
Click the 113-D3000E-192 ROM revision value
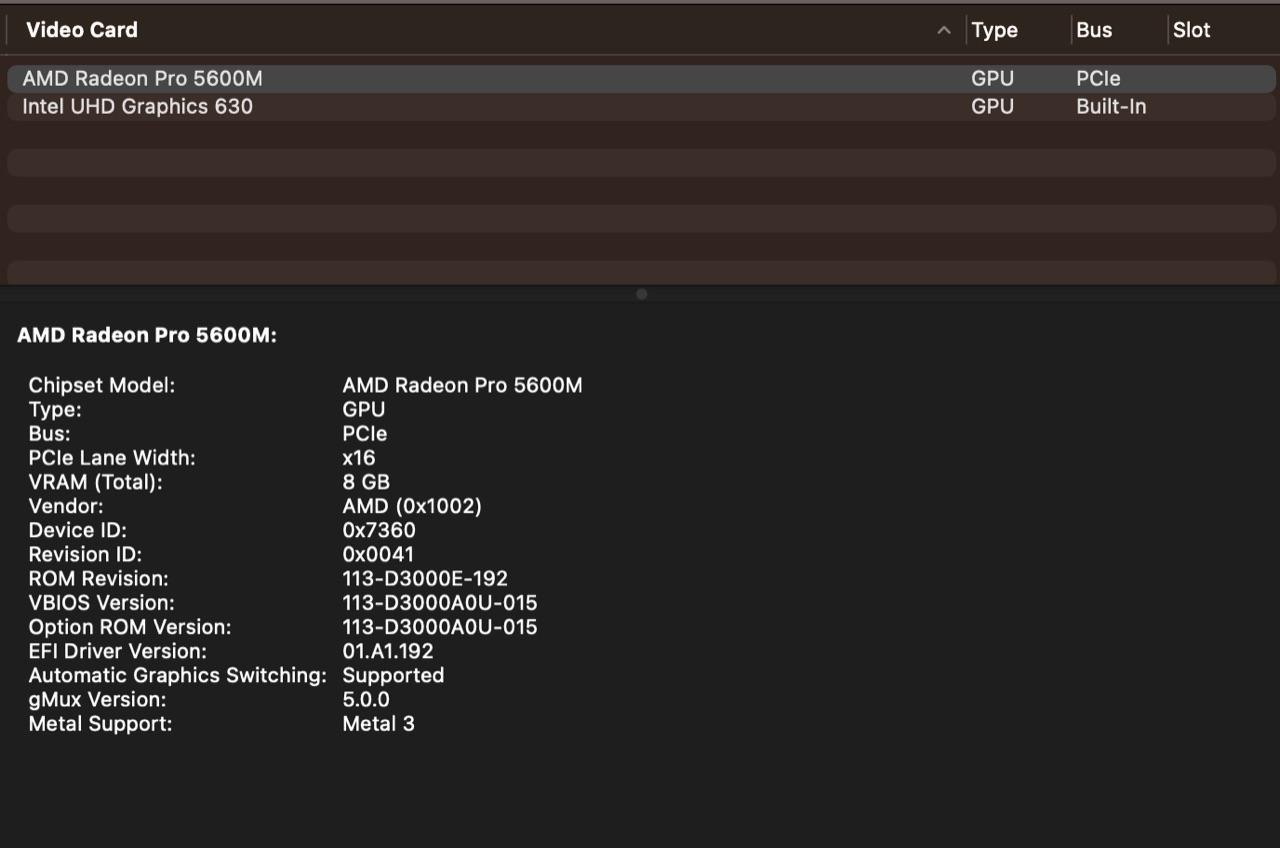(x=425, y=579)
